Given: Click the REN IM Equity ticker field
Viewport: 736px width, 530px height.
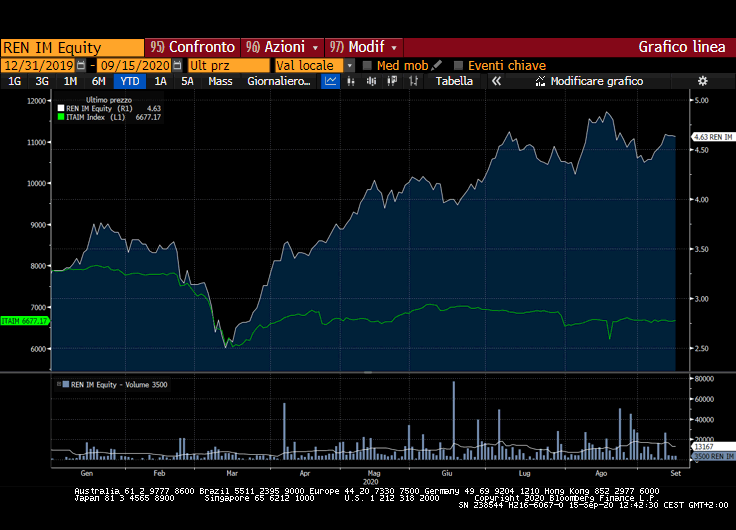Looking at the screenshot, I should (72, 47).
